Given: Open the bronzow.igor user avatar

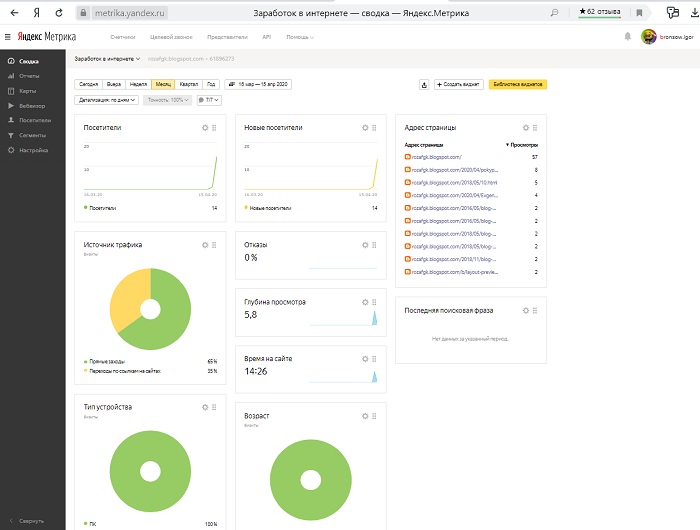Looking at the screenshot, I should (648, 37).
